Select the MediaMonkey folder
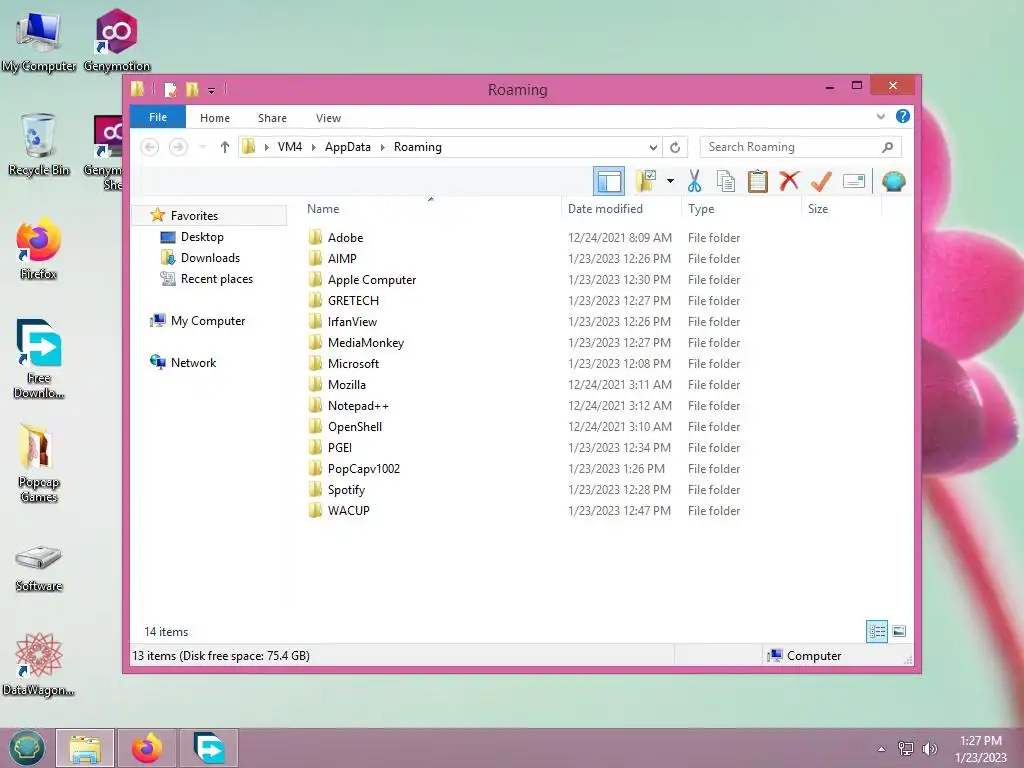This screenshot has width=1024, height=768. (x=366, y=342)
